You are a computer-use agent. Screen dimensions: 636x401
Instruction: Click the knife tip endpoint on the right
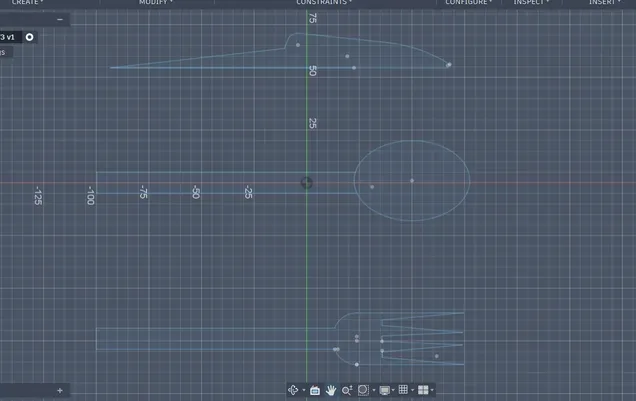449,64
